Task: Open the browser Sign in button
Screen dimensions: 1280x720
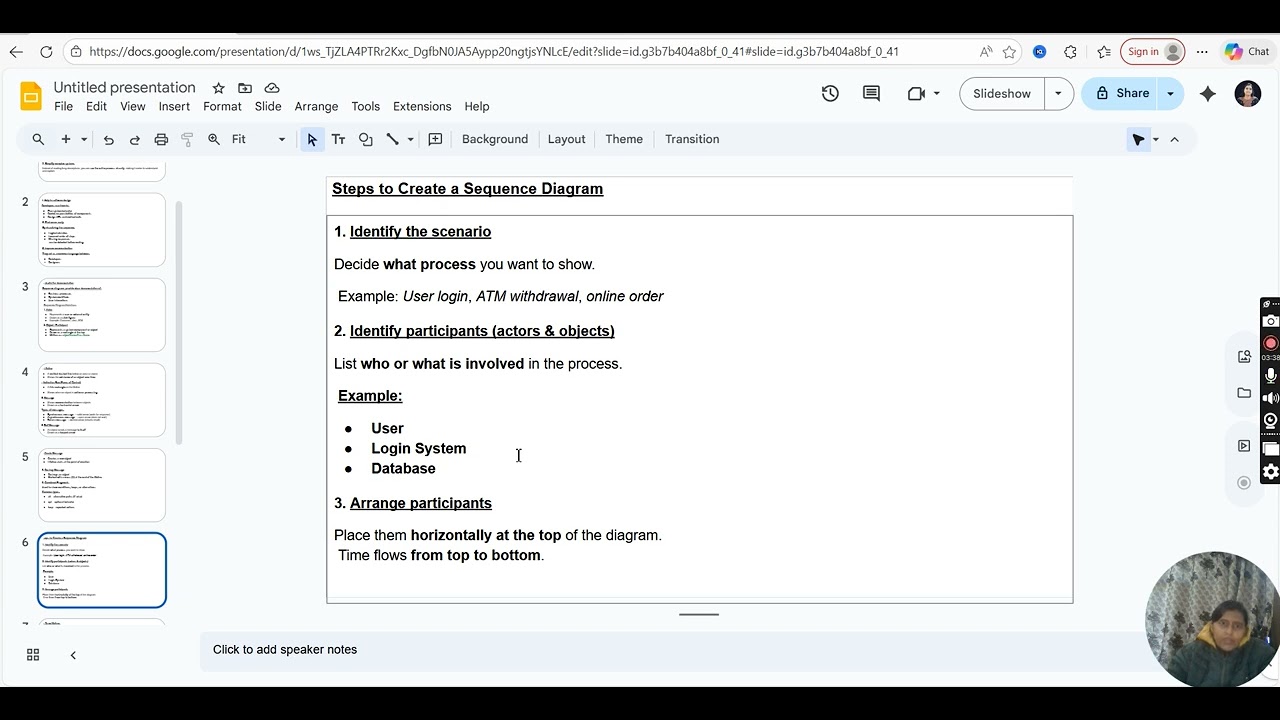Action: coord(1153,52)
